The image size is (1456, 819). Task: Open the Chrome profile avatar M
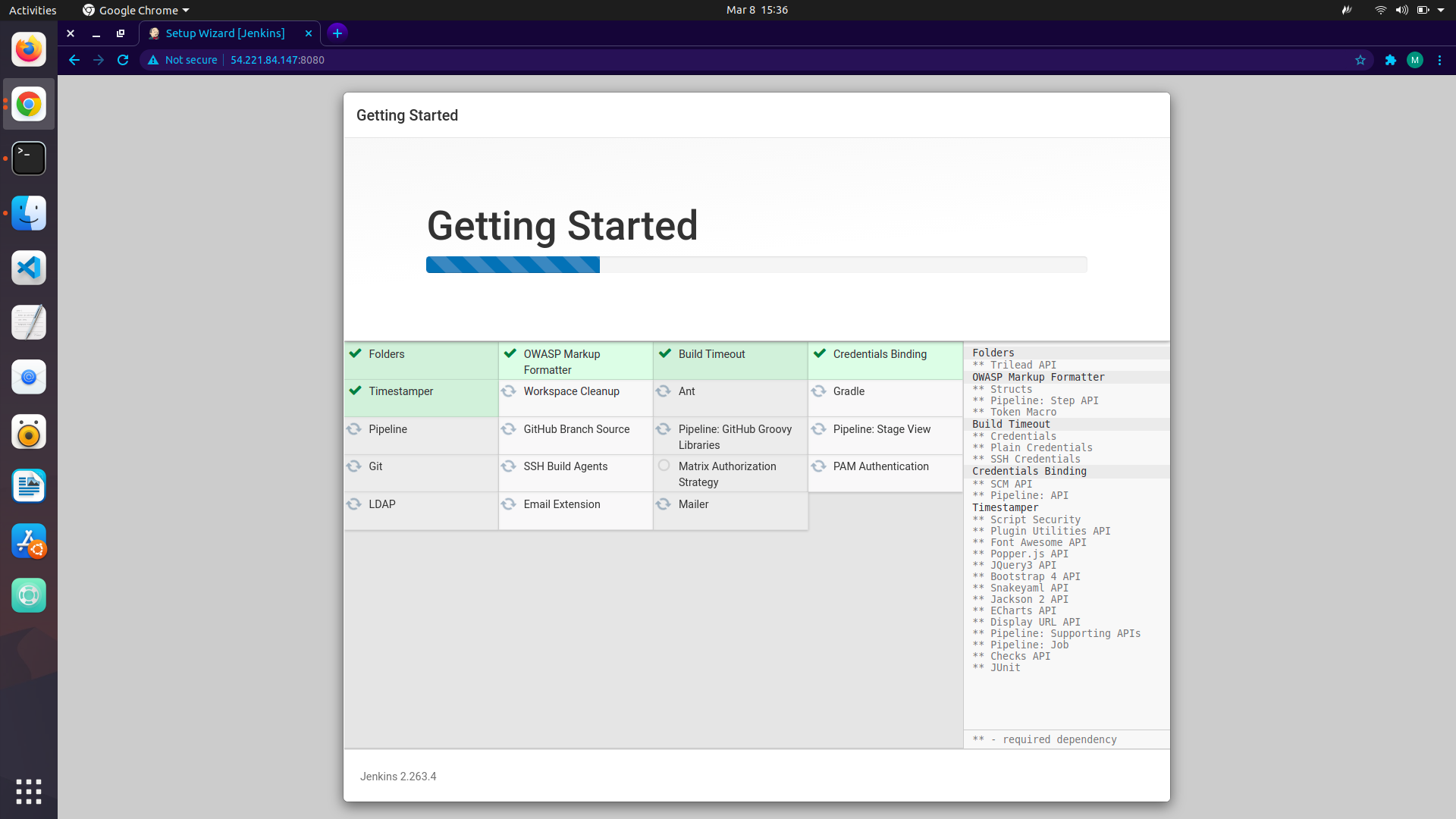coord(1415,60)
